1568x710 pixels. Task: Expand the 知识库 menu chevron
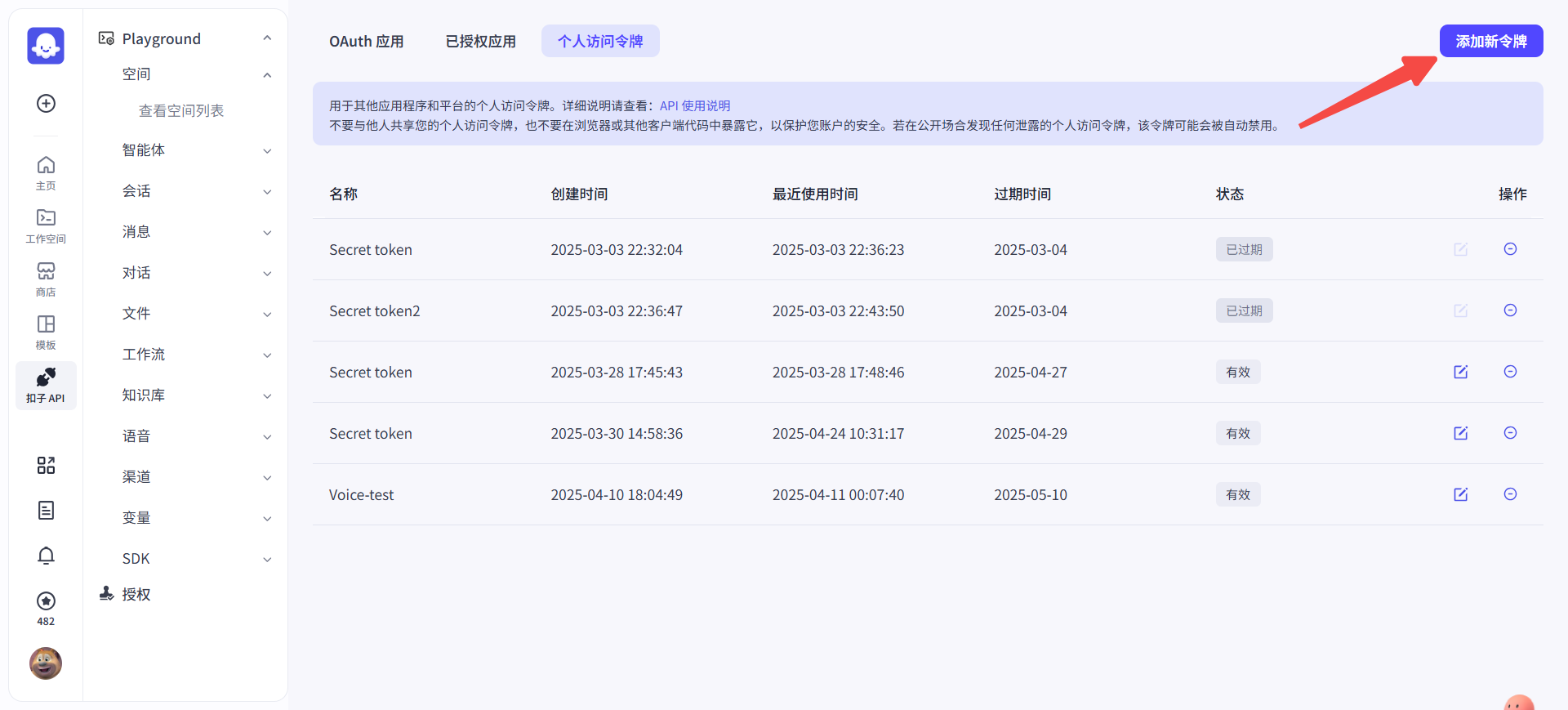[267, 396]
